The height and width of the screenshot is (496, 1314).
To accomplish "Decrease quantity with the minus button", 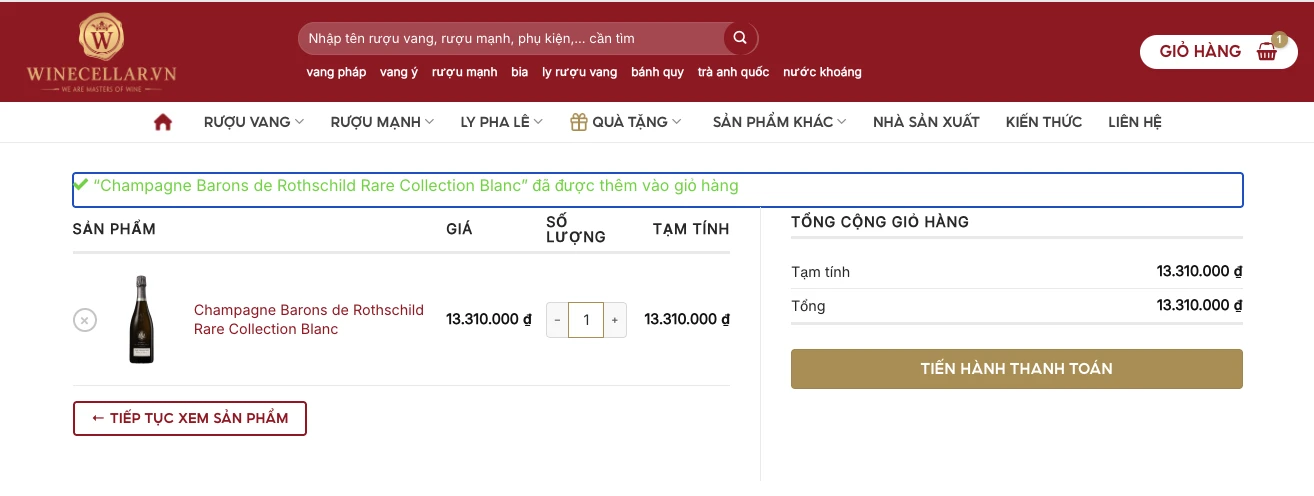I will (x=557, y=320).
